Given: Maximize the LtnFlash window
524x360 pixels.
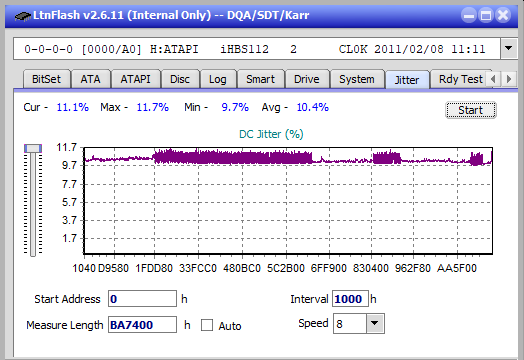Looking at the screenshot, I should point(486,15).
